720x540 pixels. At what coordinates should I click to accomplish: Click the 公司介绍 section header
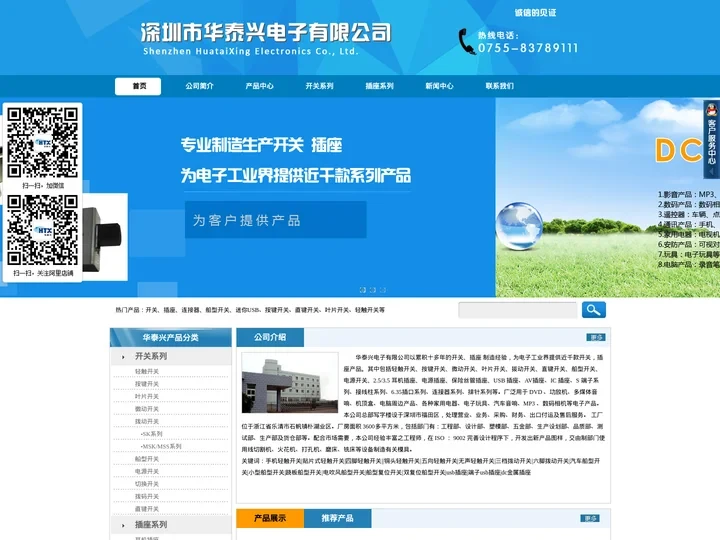[270, 338]
